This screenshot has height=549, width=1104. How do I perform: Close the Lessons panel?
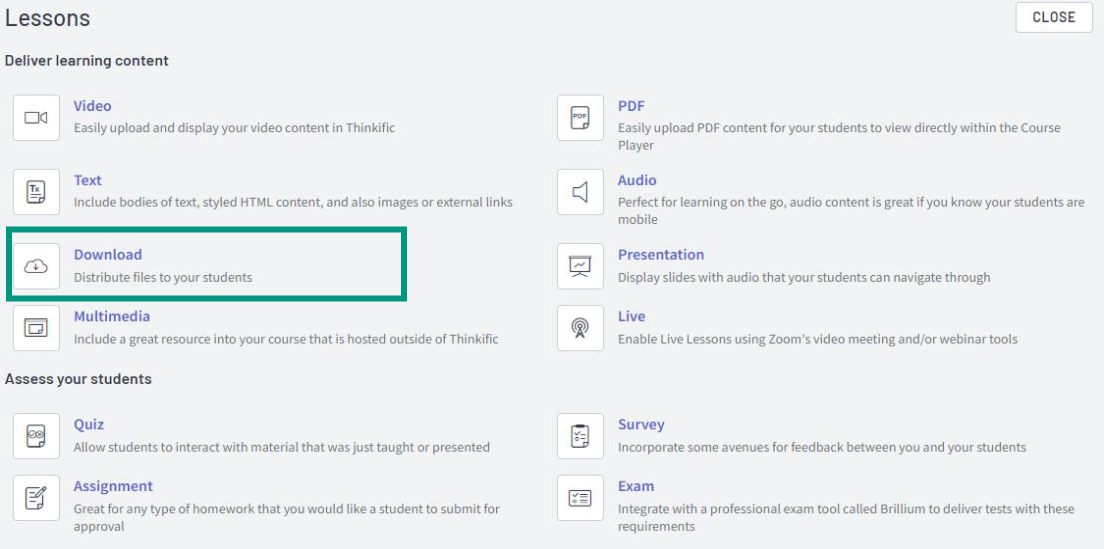1054,18
